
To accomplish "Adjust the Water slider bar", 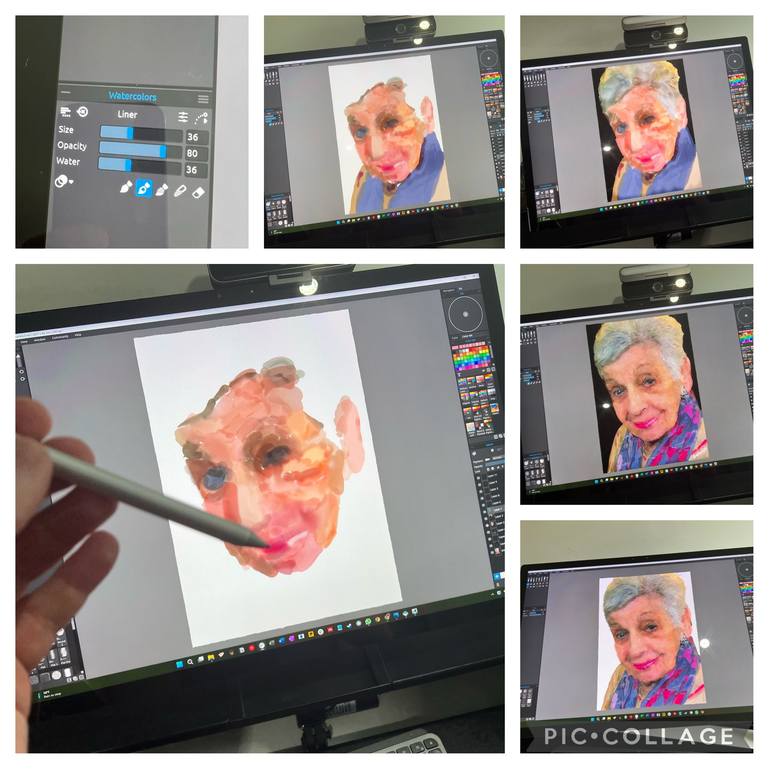I will (140, 166).
